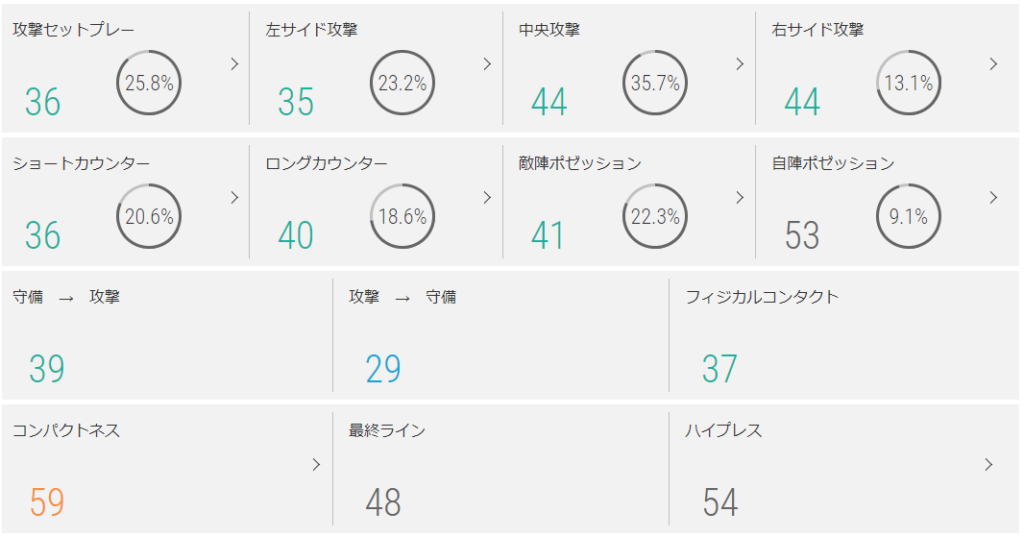Expand the 中央攻撃 chevron arrow

tap(740, 64)
